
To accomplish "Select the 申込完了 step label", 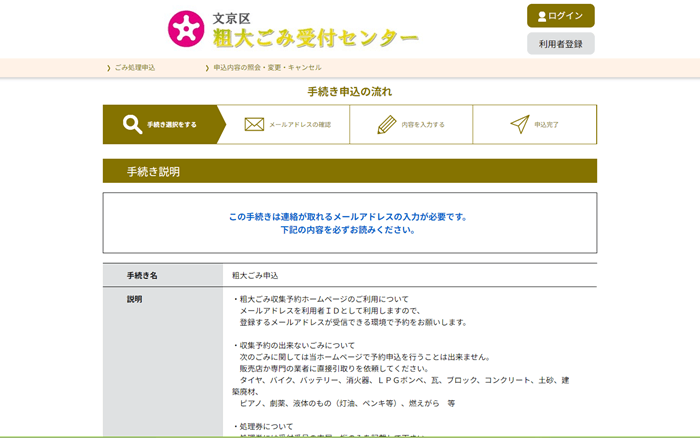I will [x=546, y=125].
